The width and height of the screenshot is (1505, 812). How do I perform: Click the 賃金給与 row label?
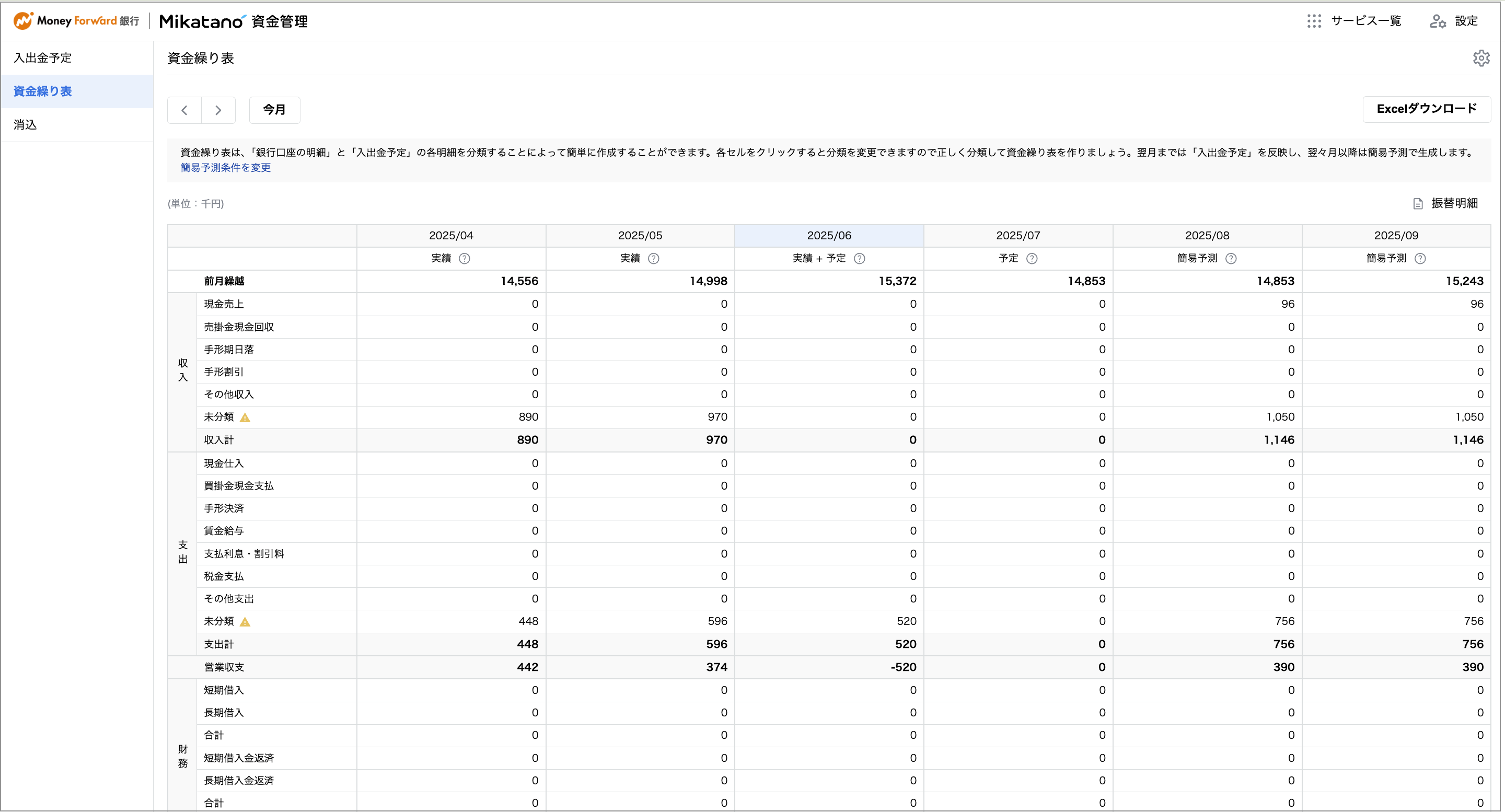tap(224, 531)
